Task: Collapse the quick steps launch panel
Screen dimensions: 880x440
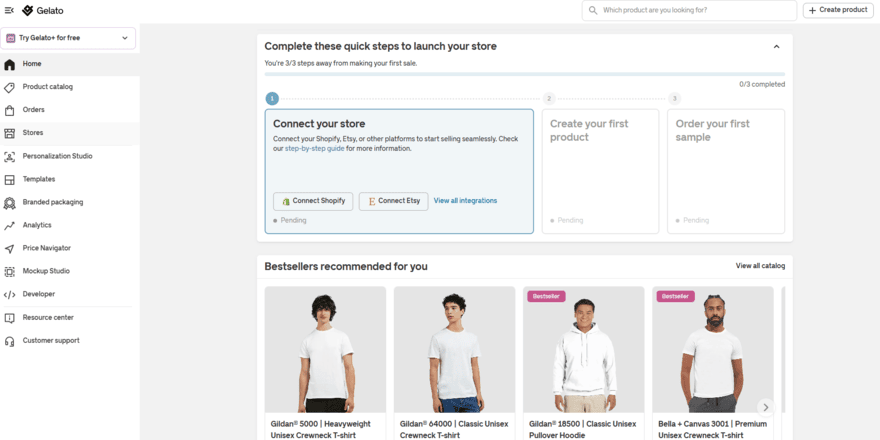Action: click(777, 47)
